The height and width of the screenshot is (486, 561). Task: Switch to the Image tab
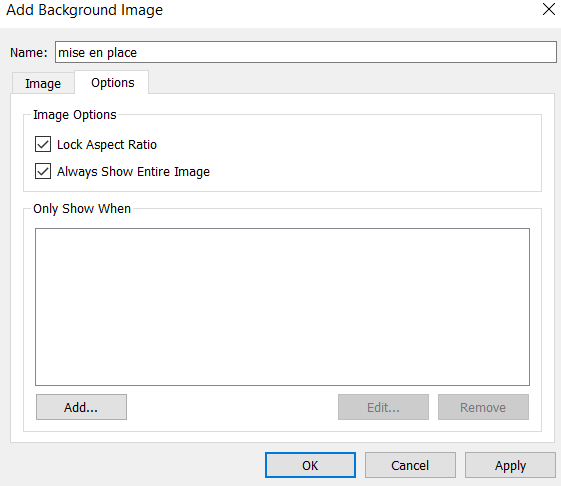43,83
